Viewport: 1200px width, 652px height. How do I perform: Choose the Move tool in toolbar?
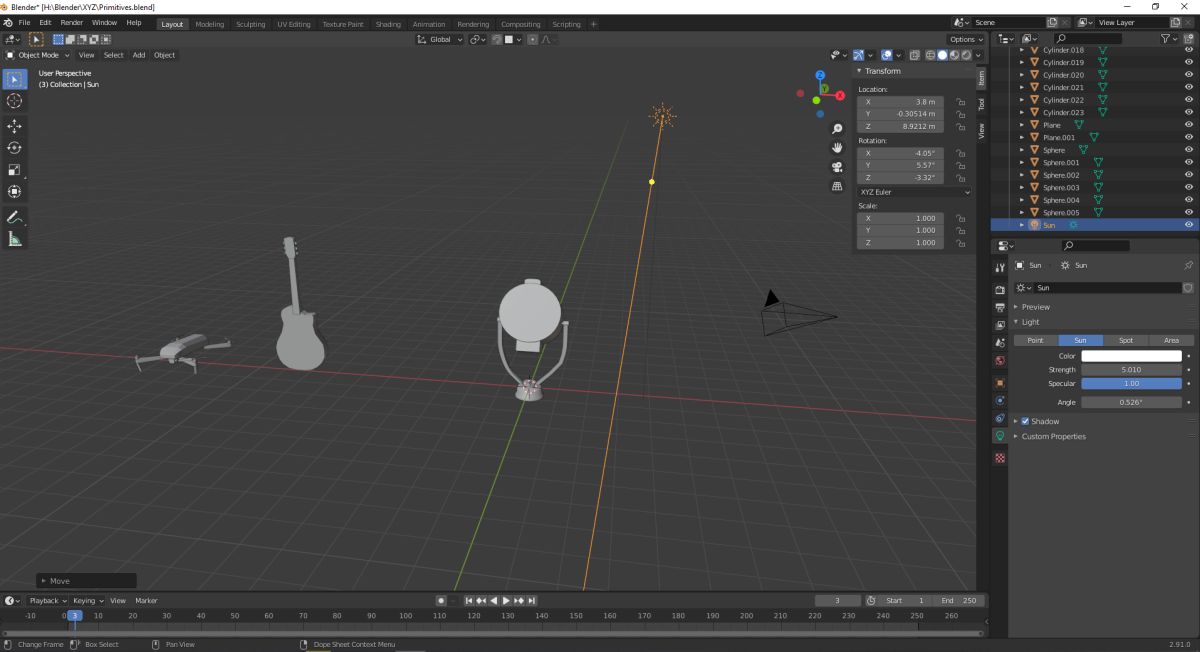15,126
